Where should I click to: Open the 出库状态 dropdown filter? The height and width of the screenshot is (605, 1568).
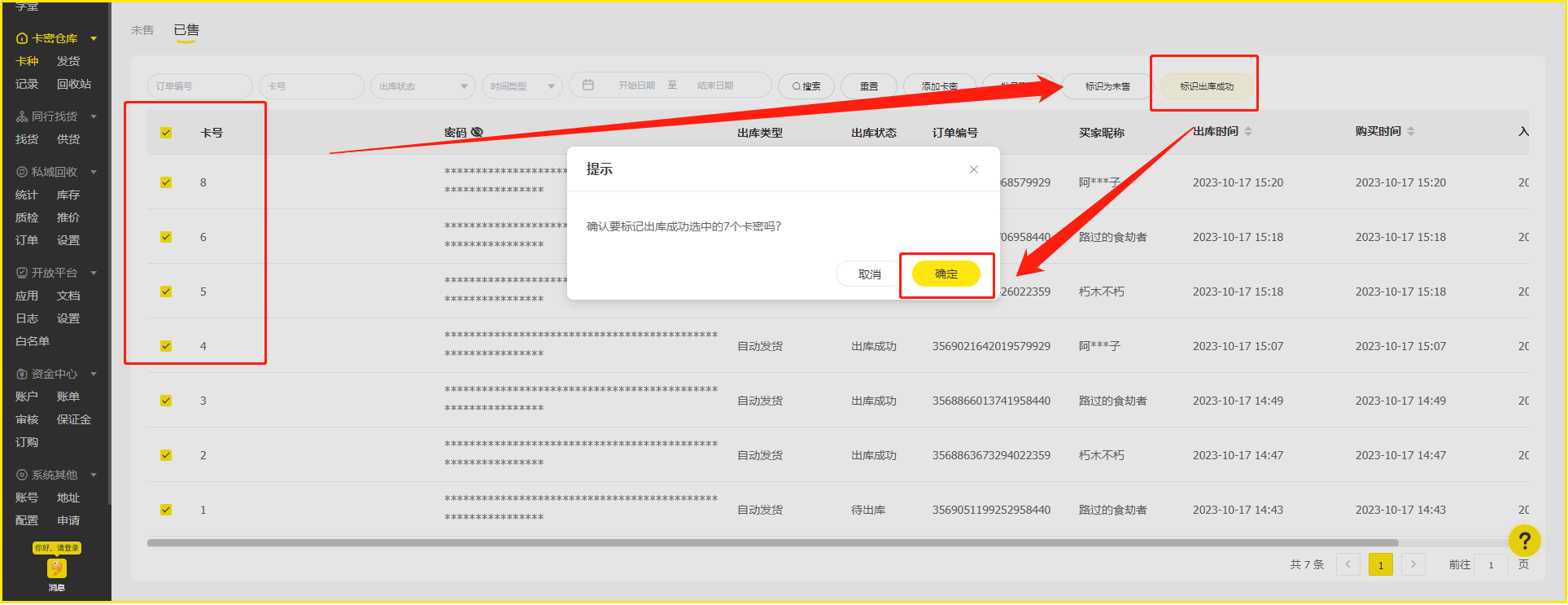(422, 86)
